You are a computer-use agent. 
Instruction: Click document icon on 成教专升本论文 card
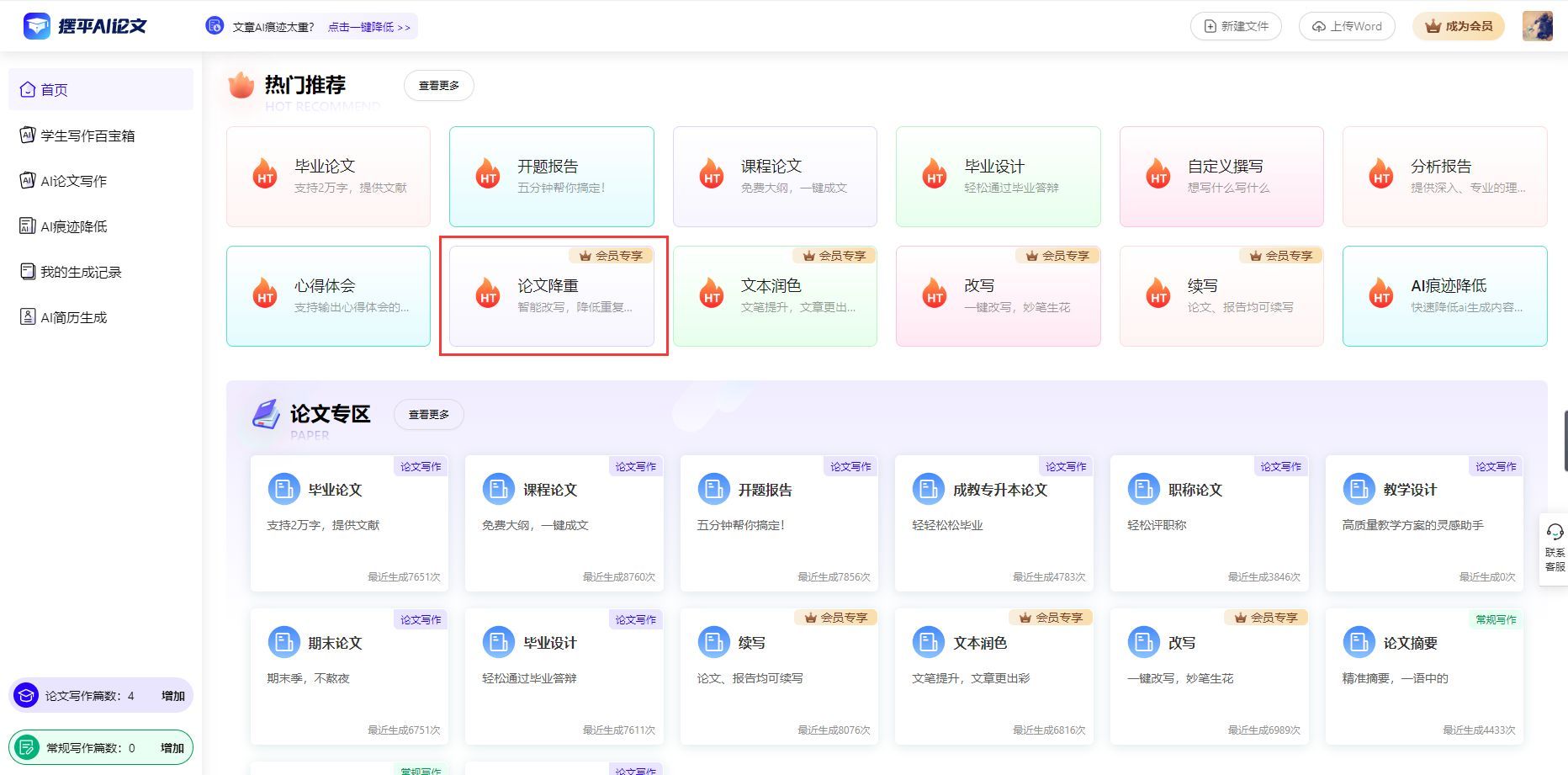tap(928, 489)
